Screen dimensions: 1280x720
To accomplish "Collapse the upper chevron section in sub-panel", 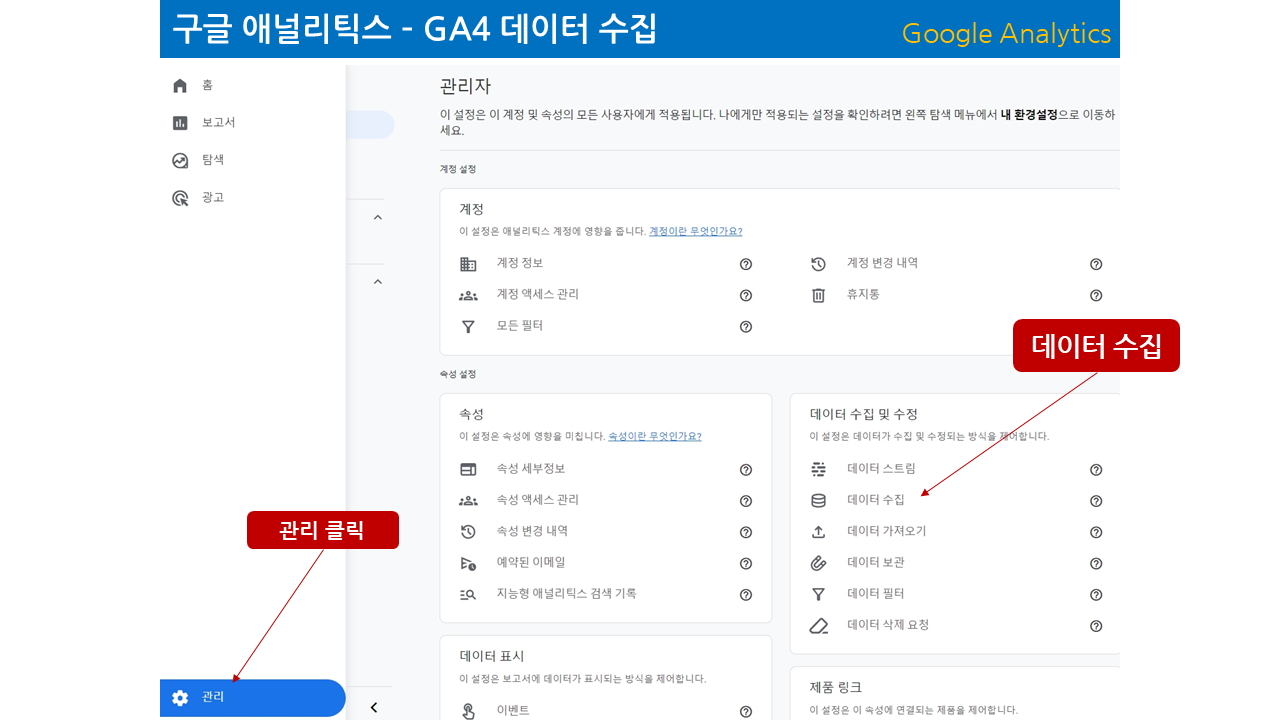I will click(x=377, y=217).
